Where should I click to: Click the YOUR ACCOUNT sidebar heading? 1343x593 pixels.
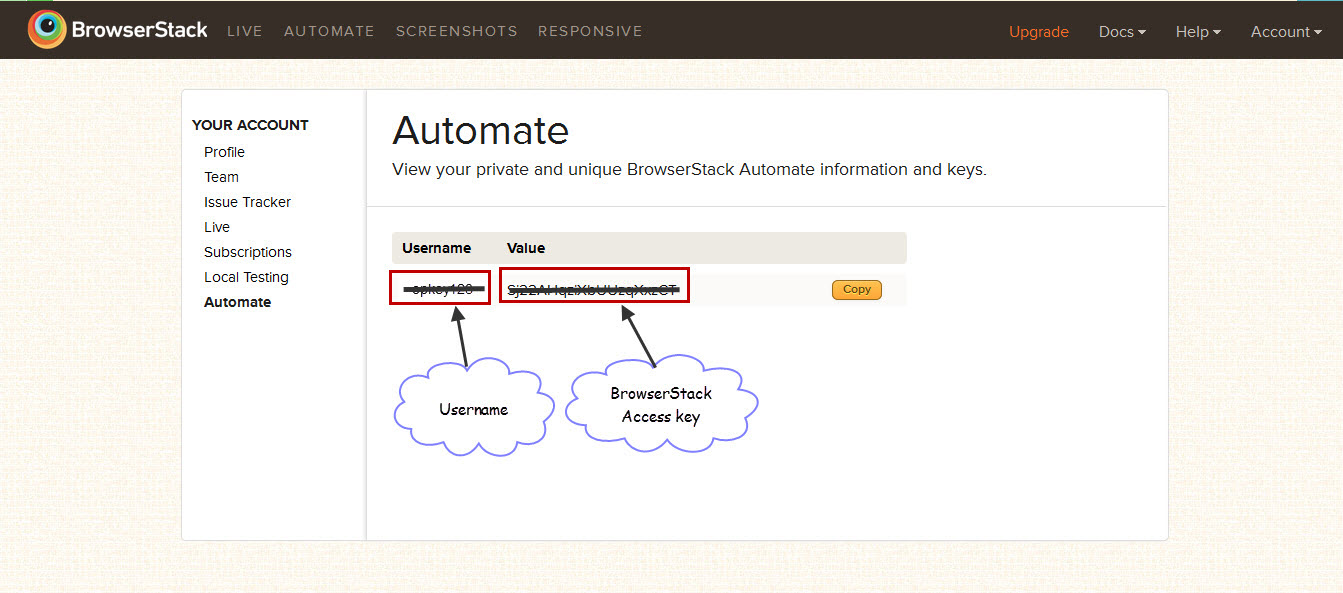pos(250,125)
